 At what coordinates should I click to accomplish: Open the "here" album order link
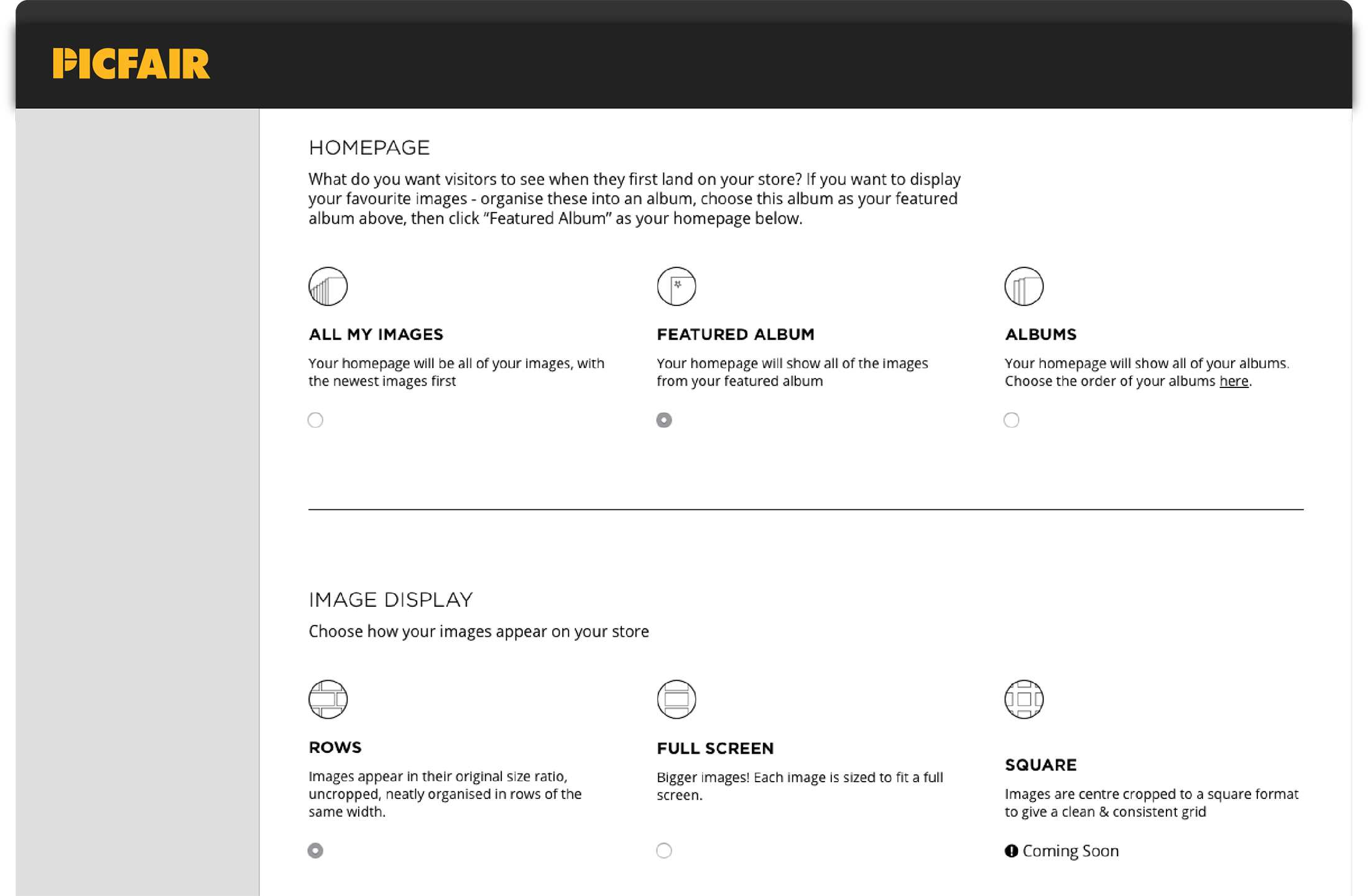pos(1234,381)
